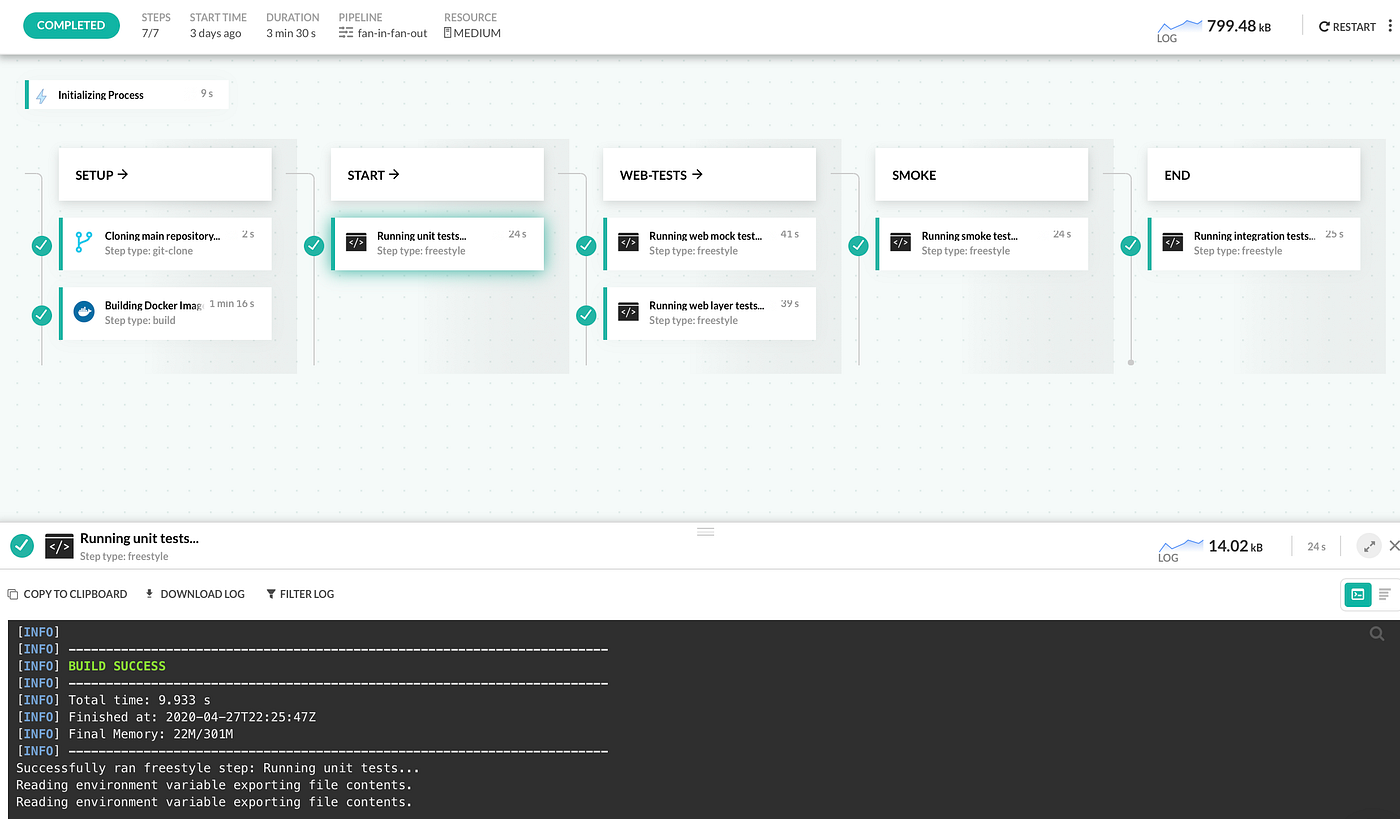Viewport: 1400px width, 819px height.
Task: Switch to the plain text log view
Action: click(1385, 594)
